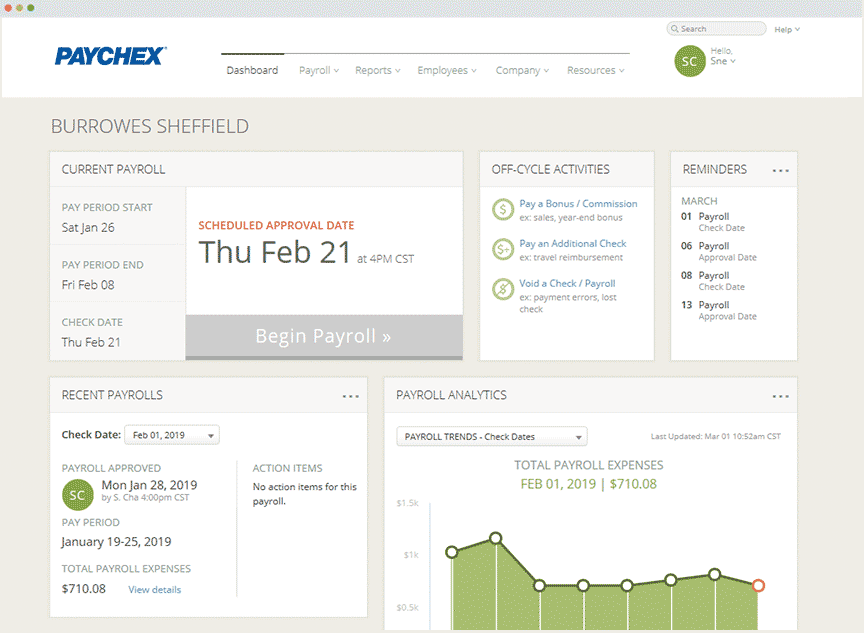This screenshot has height=634, width=865.
Task: Click the red highlighted last chart data point
Action: [x=759, y=585]
